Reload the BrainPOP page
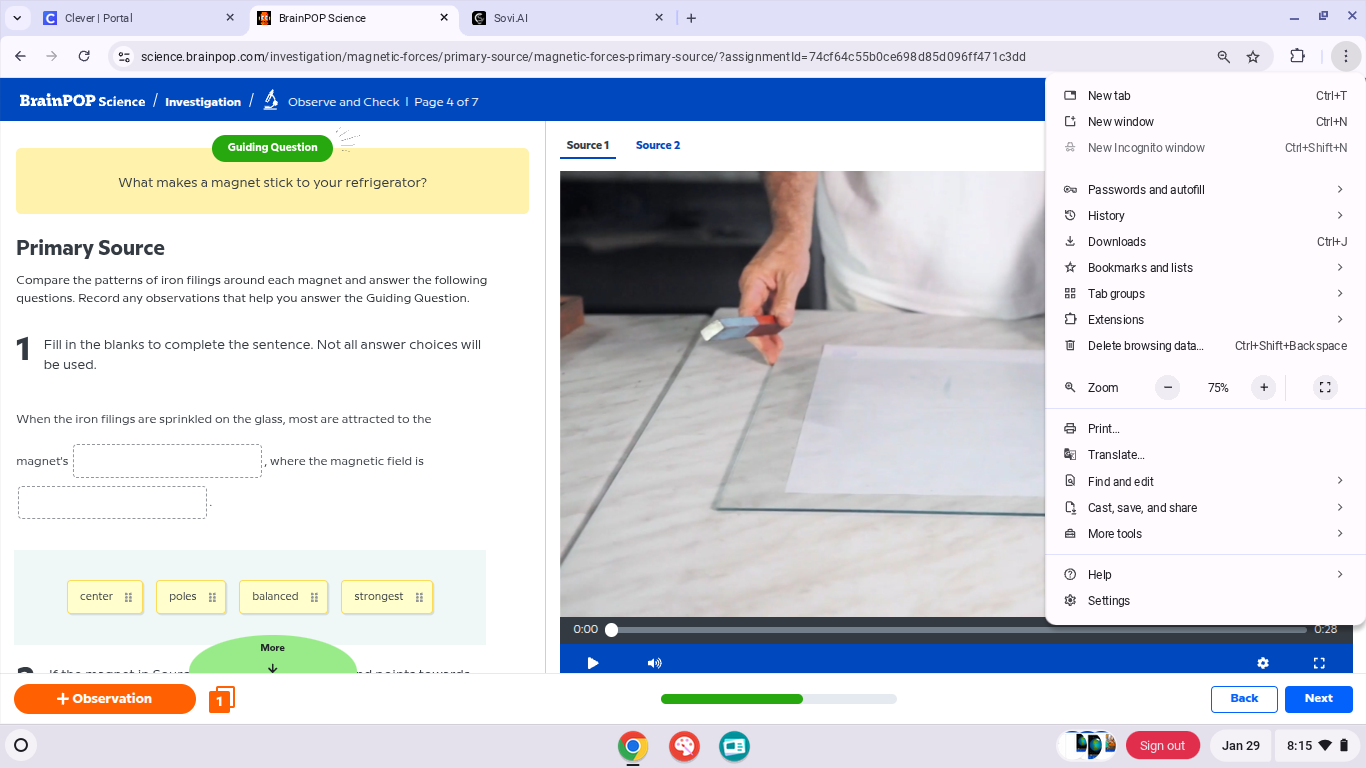1366x768 pixels. 84,57
